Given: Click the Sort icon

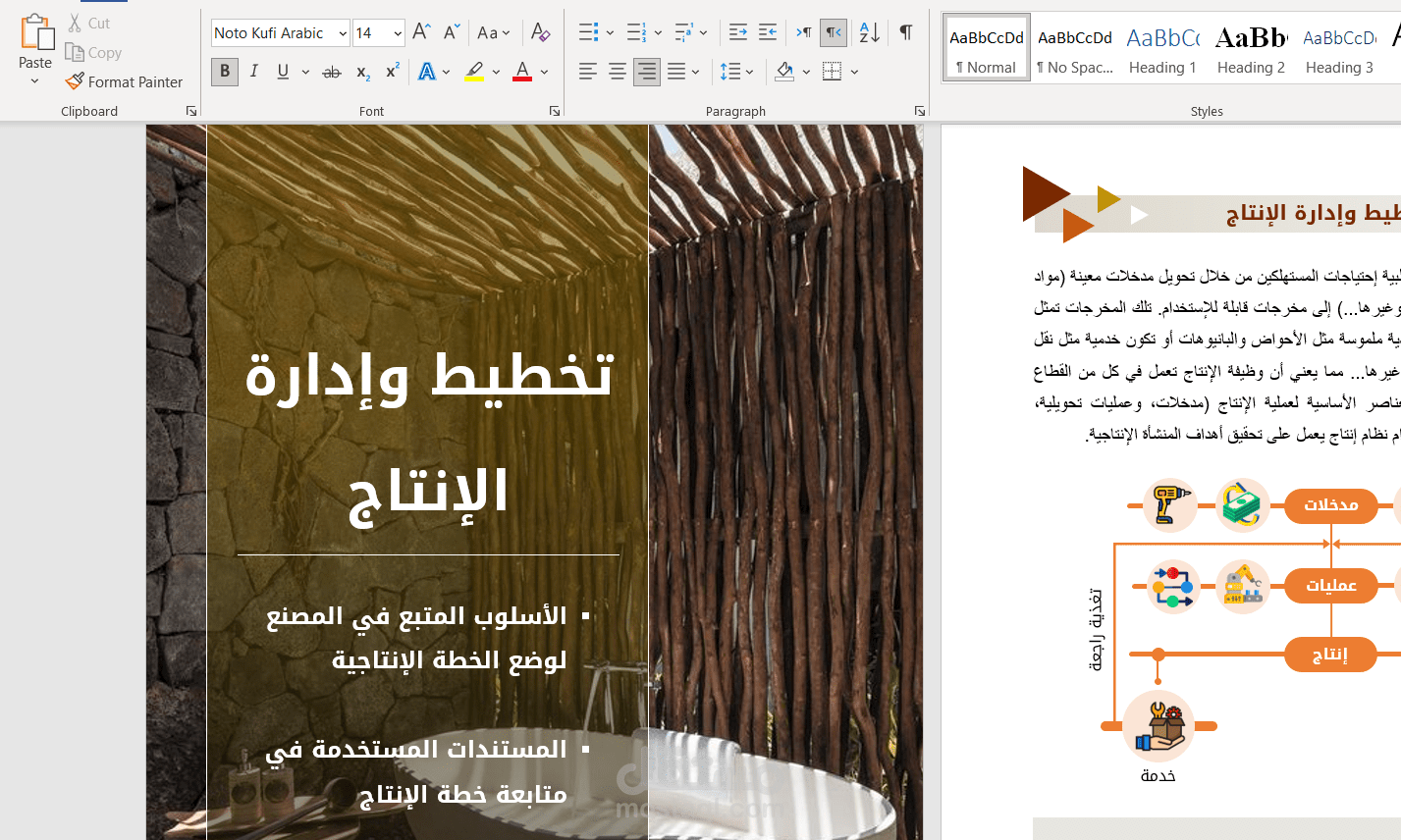Looking at the screenshot, I should point(869,32).
